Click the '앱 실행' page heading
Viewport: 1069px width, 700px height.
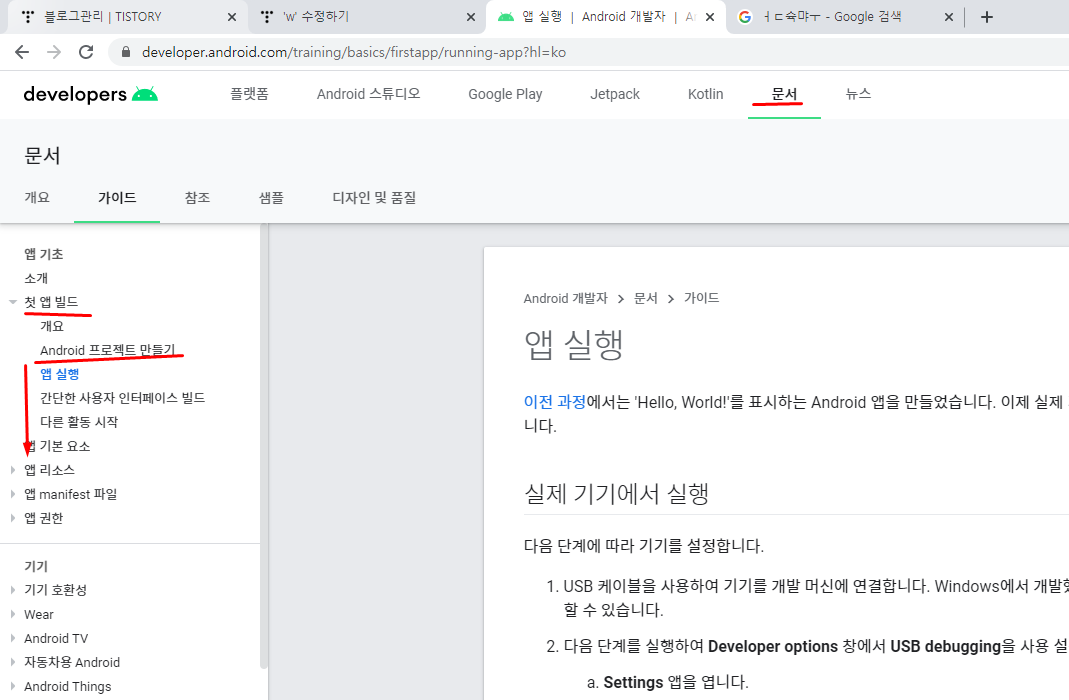click(x=574, y=344)
